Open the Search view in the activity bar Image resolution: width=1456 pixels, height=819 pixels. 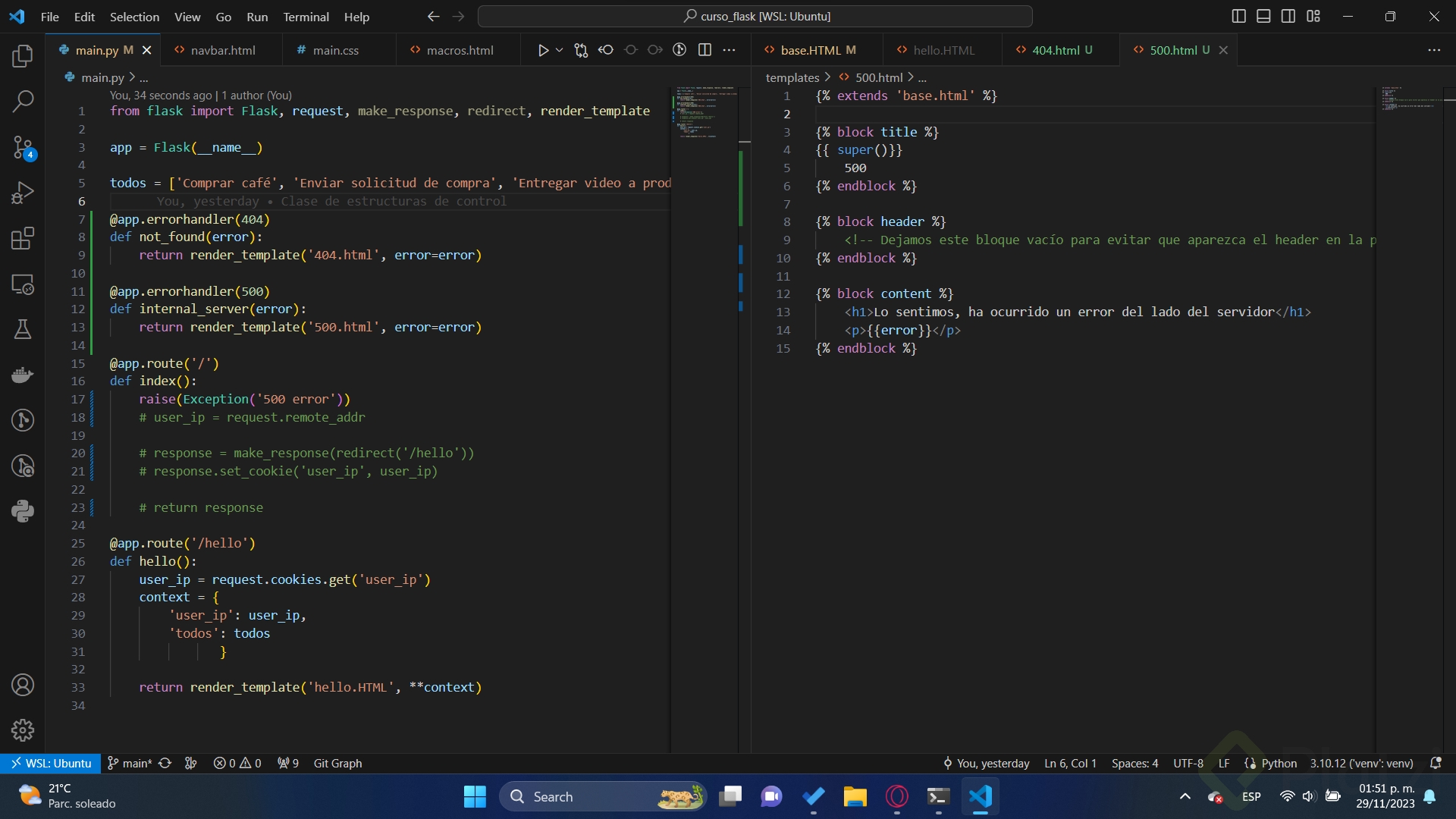(23, 102)
